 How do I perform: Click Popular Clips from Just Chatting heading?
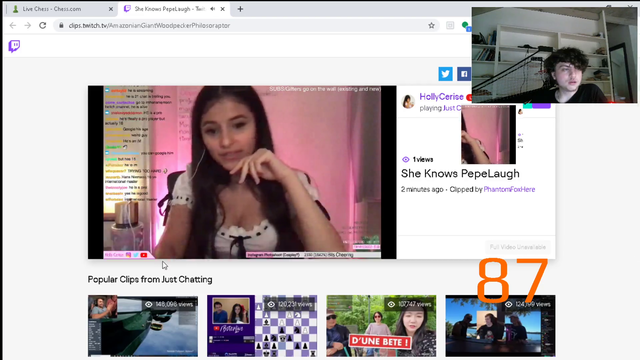click(150, 280)
